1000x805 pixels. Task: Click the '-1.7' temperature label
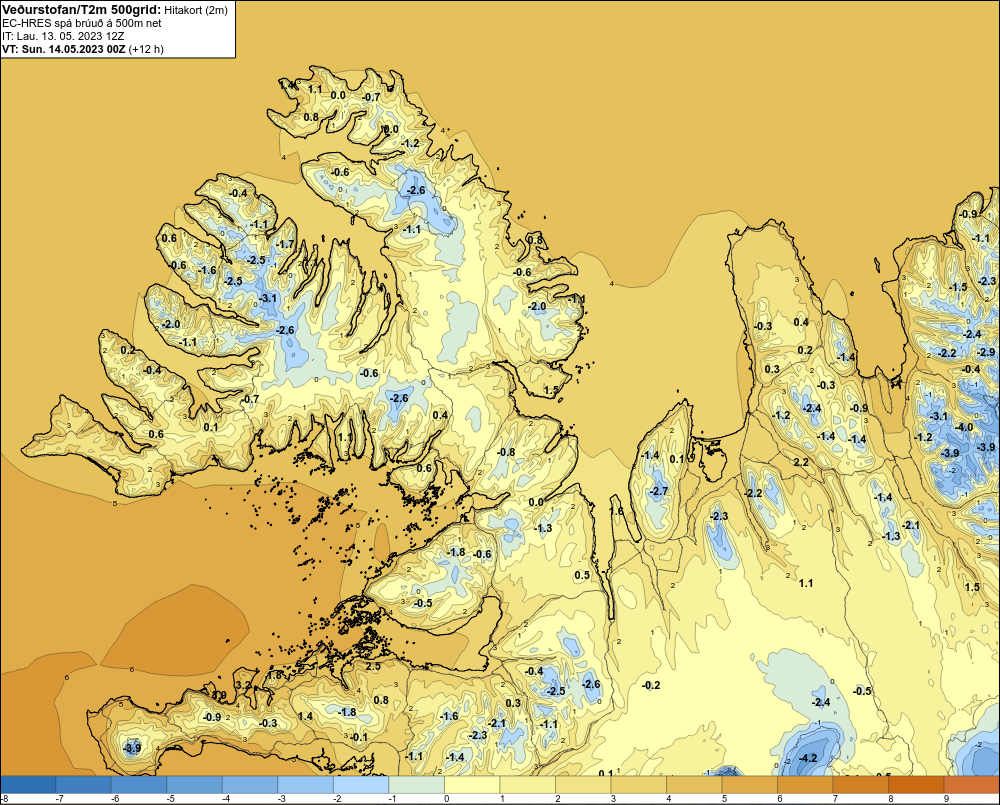tap(285, 244)
